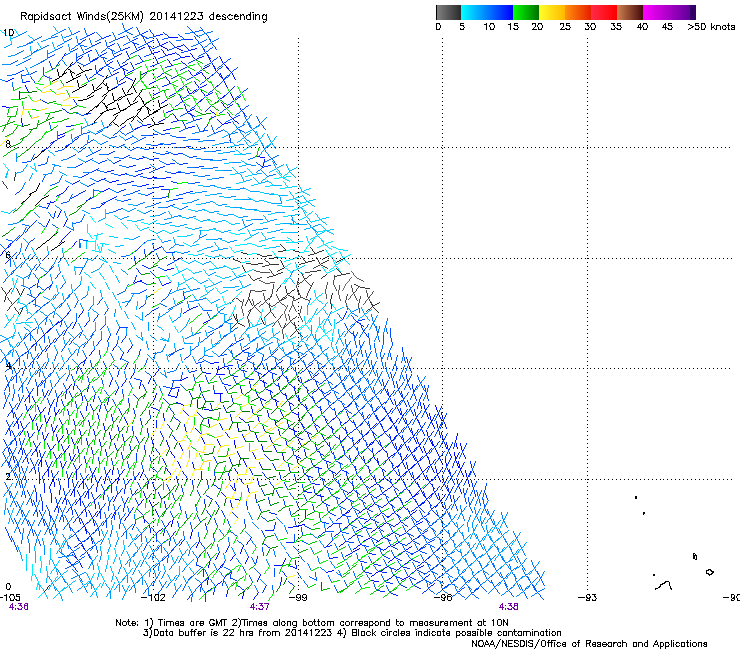
Task: Click the curved coastline outline near bottom right
Action: pyautogui.click(x=664, y=586)
